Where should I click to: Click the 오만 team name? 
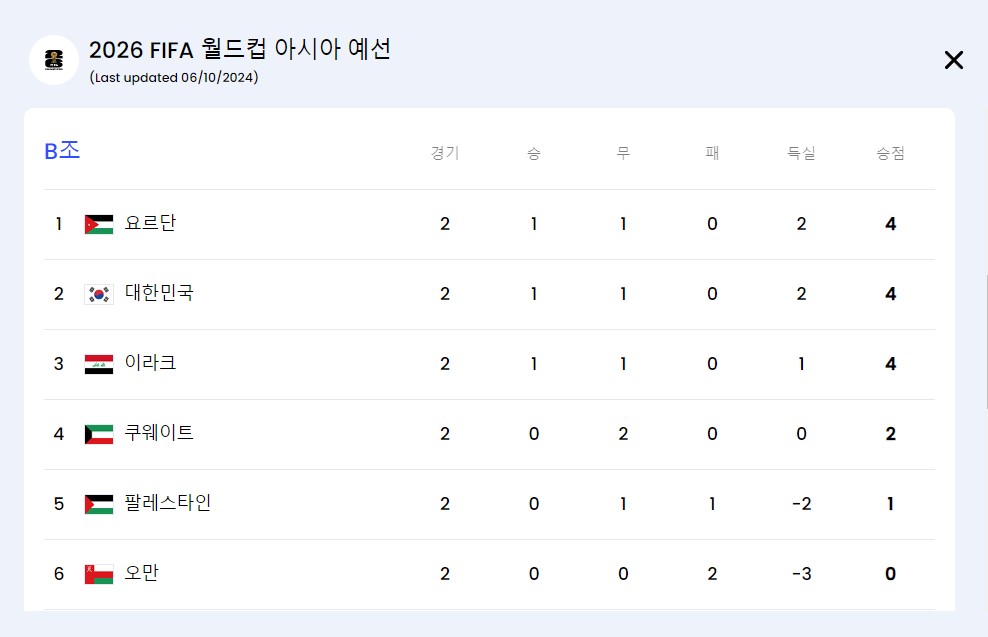(x=143, y=573)
